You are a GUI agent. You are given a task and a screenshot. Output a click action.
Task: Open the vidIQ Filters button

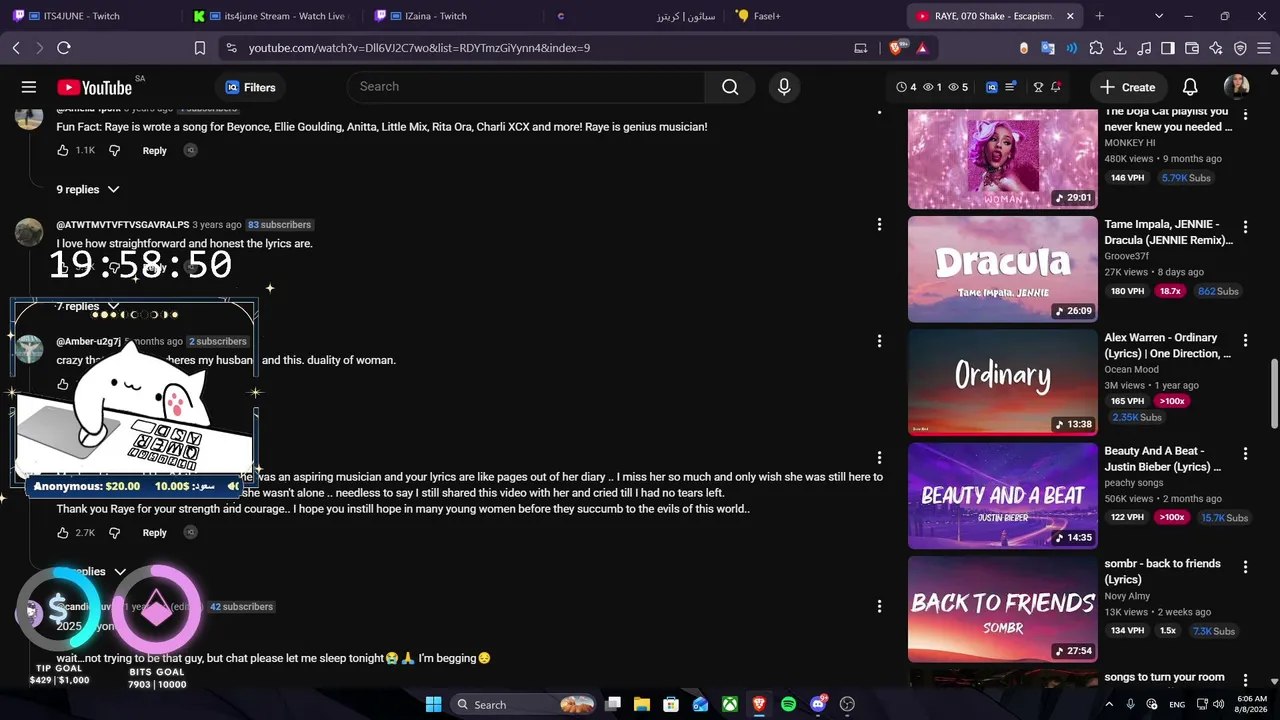click(250, 87)
